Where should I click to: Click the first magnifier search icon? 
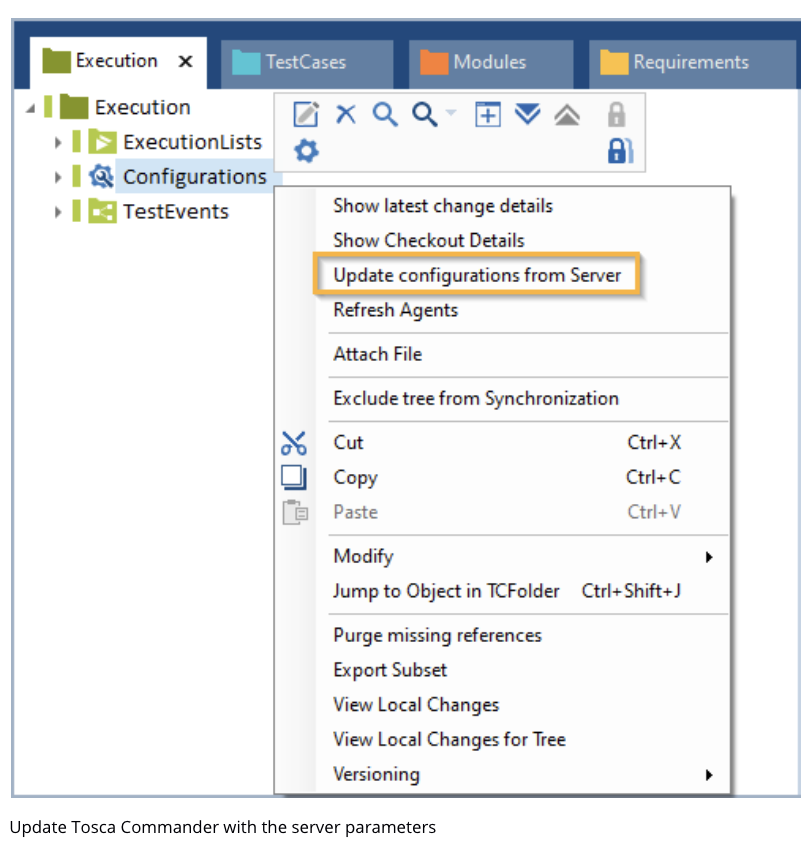coord(385,114)
